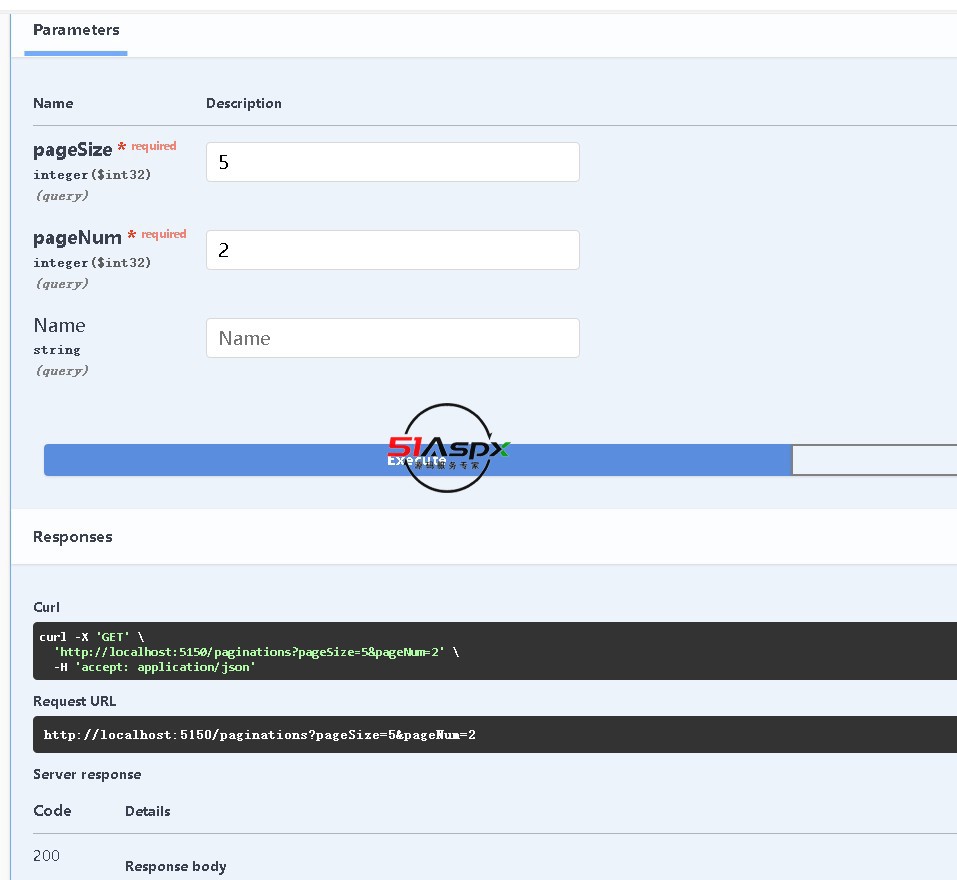Click the 'required' label next to pageSize
957x880 pixels.
coord(154,146)
